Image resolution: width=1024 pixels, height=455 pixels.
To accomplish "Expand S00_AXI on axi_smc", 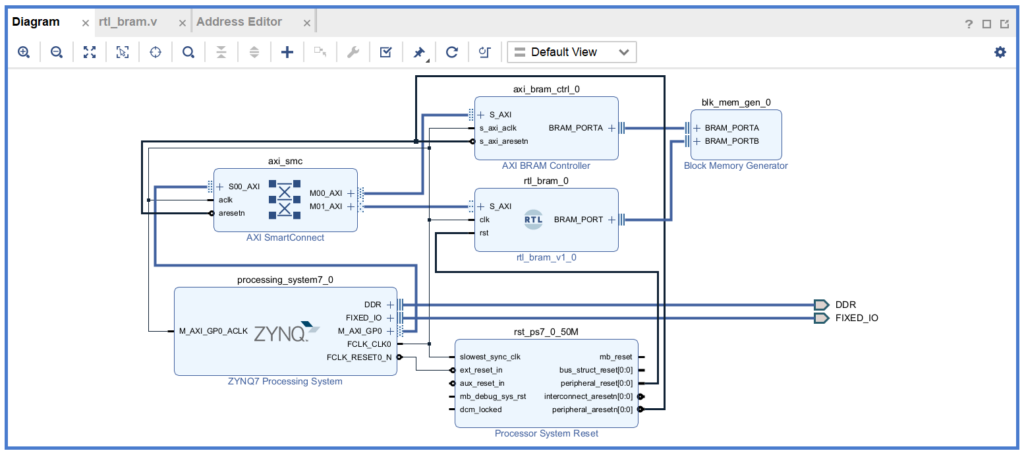I will coord(220,186).
